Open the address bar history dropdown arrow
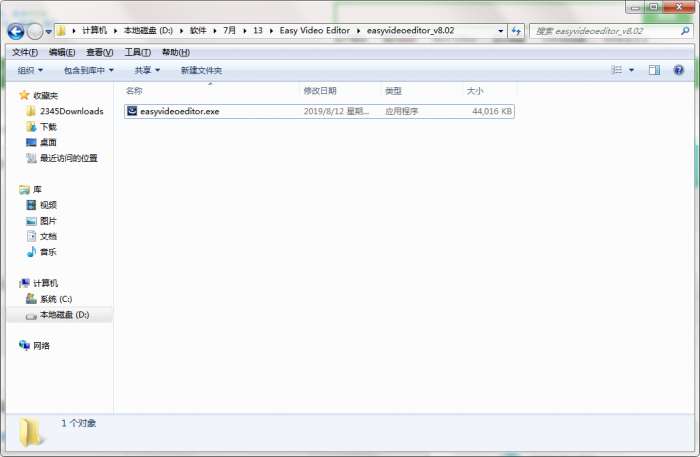Screen dimensions: 700x457 click(x=500, y=31)
